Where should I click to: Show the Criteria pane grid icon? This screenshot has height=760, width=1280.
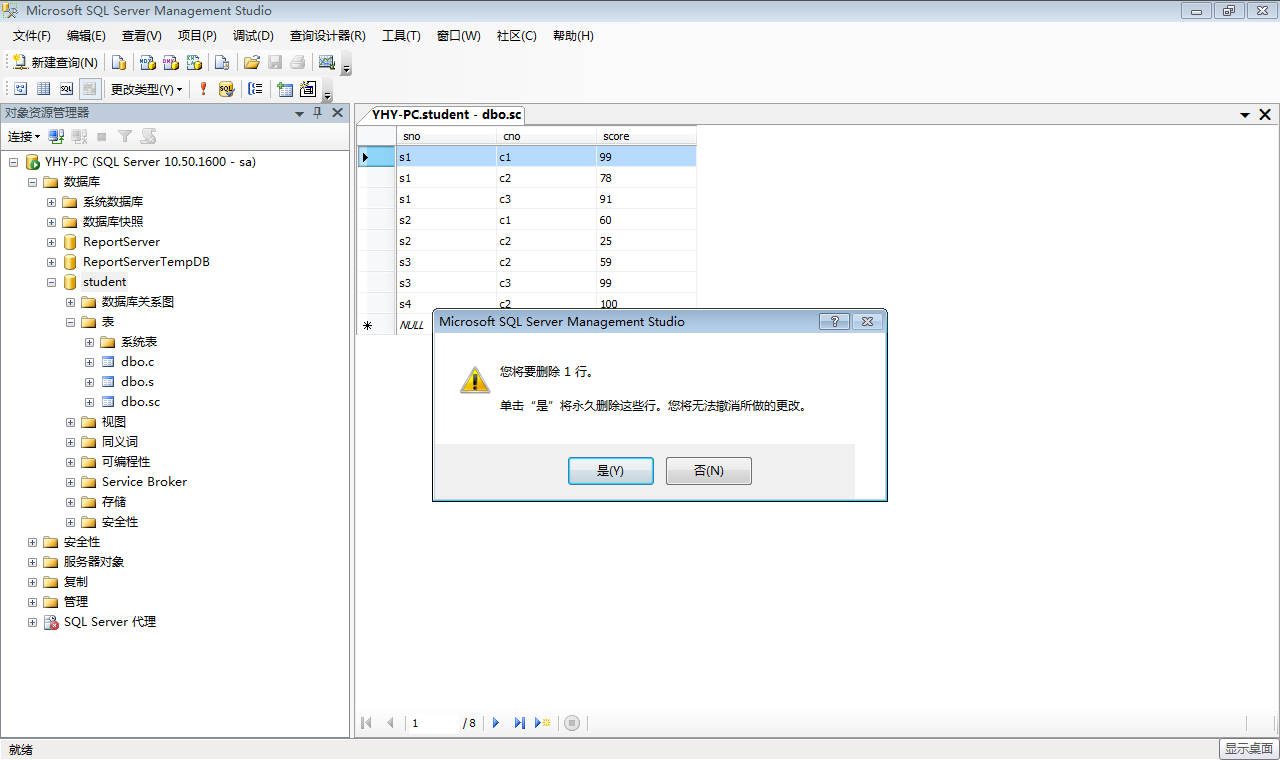coord(43,89)
